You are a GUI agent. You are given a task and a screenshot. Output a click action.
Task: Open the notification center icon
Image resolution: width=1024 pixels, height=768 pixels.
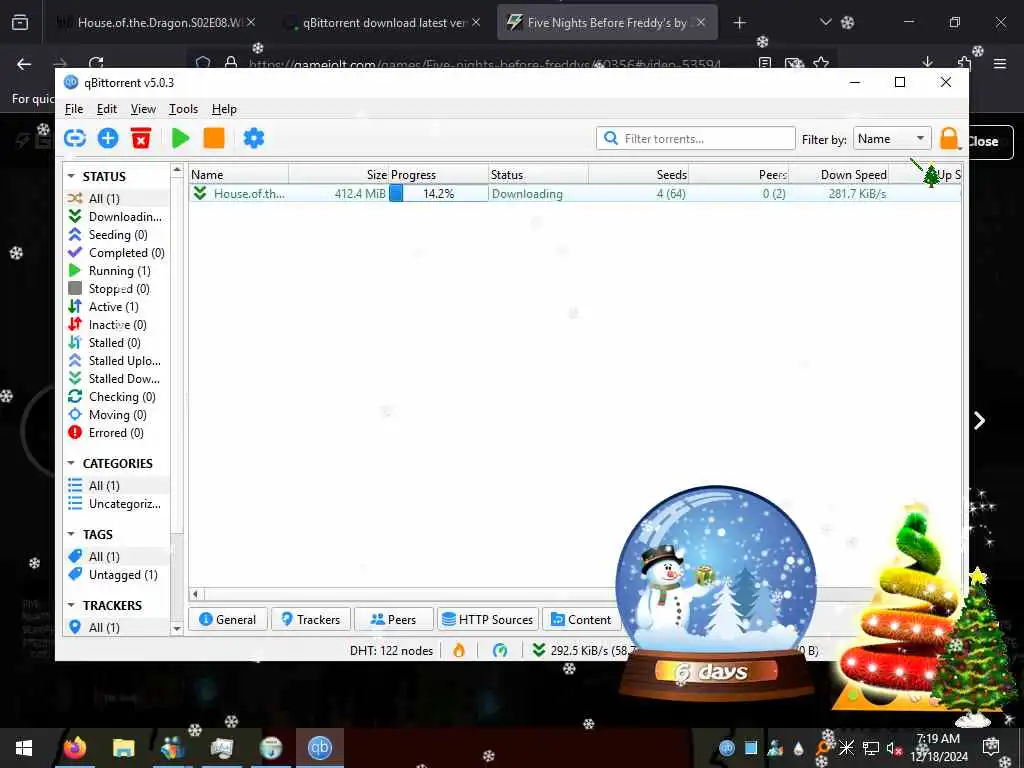(x=991, y=748)
